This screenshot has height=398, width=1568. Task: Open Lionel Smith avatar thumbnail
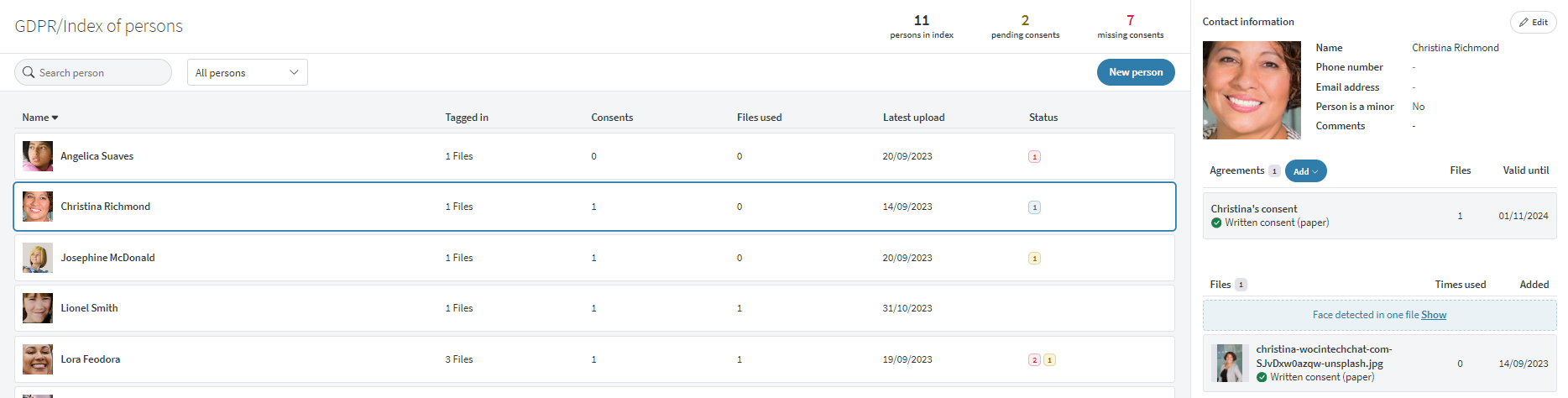pyautogui.click(x=38, y=308)
